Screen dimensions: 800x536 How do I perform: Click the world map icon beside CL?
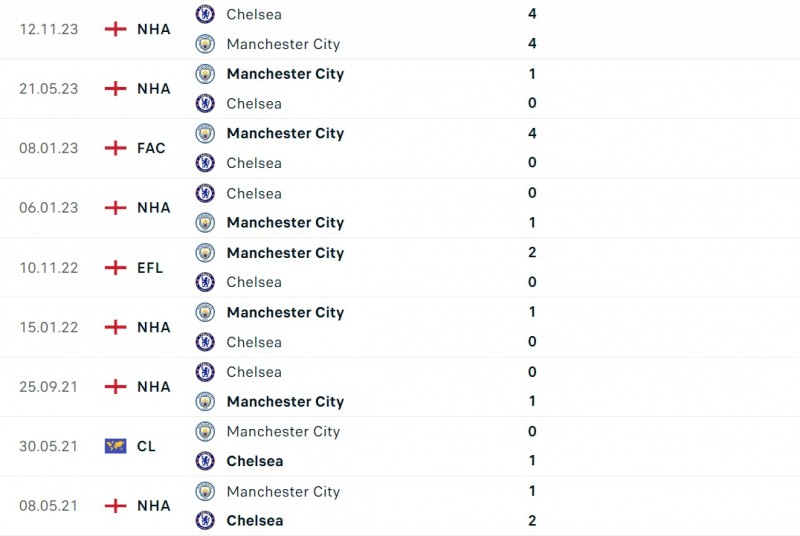[x=116, y=446]
